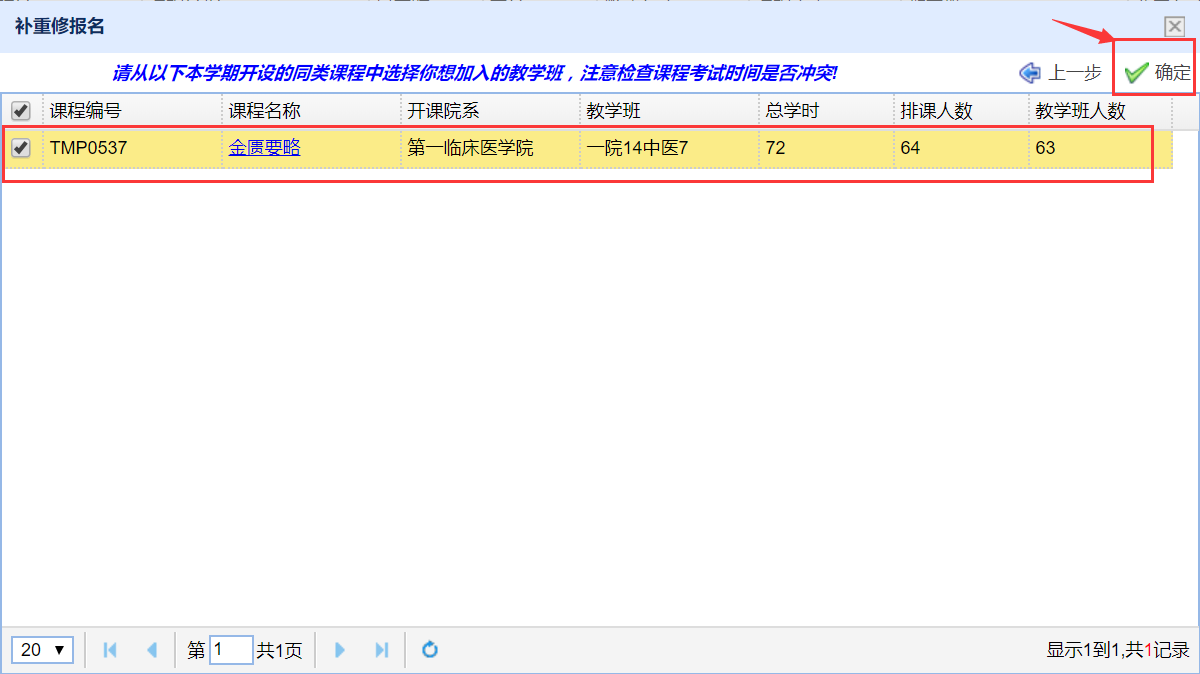Open the page size dropdown showing 20
The image size is (1200, 674).
coord(44,650)
